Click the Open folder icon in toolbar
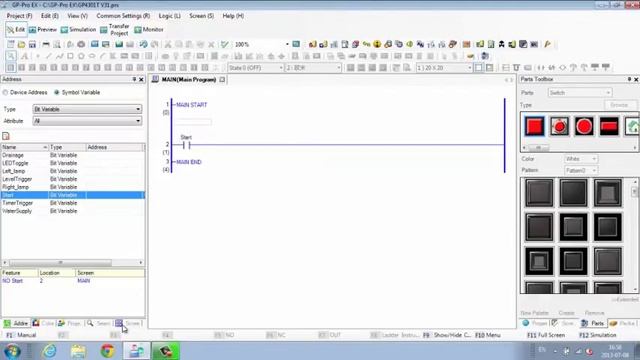Screen dimensions: 640x360 [x=21, y=44]
